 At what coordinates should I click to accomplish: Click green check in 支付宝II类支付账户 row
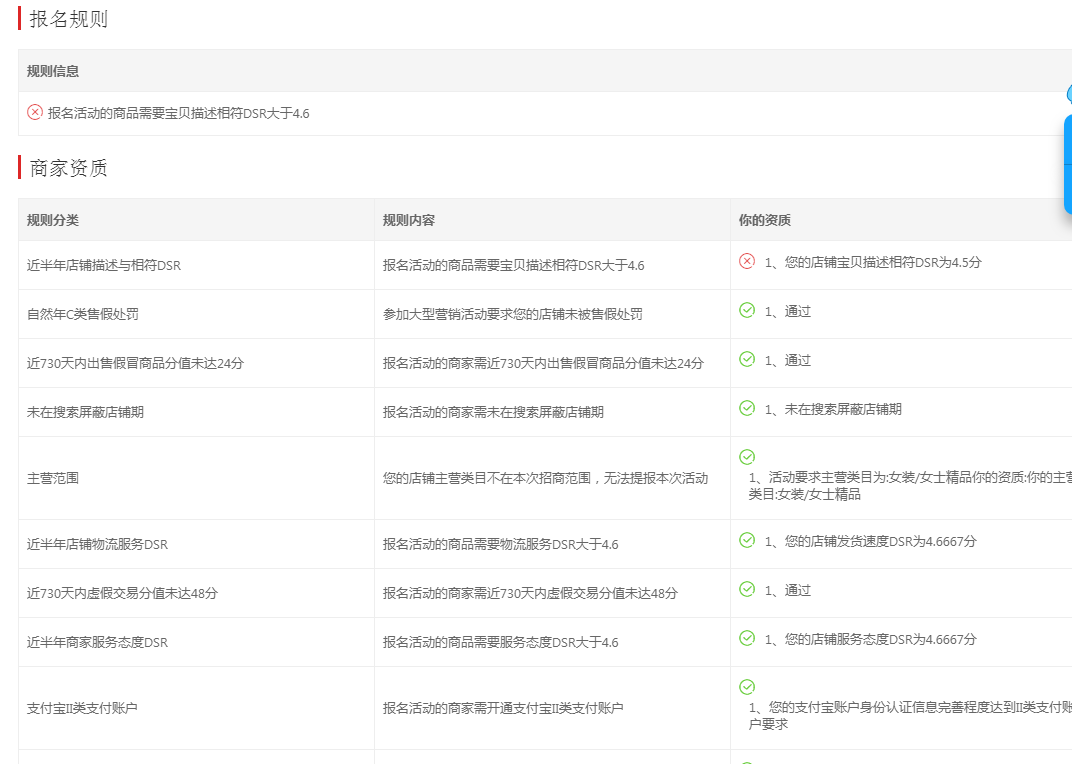click(747, 687)
